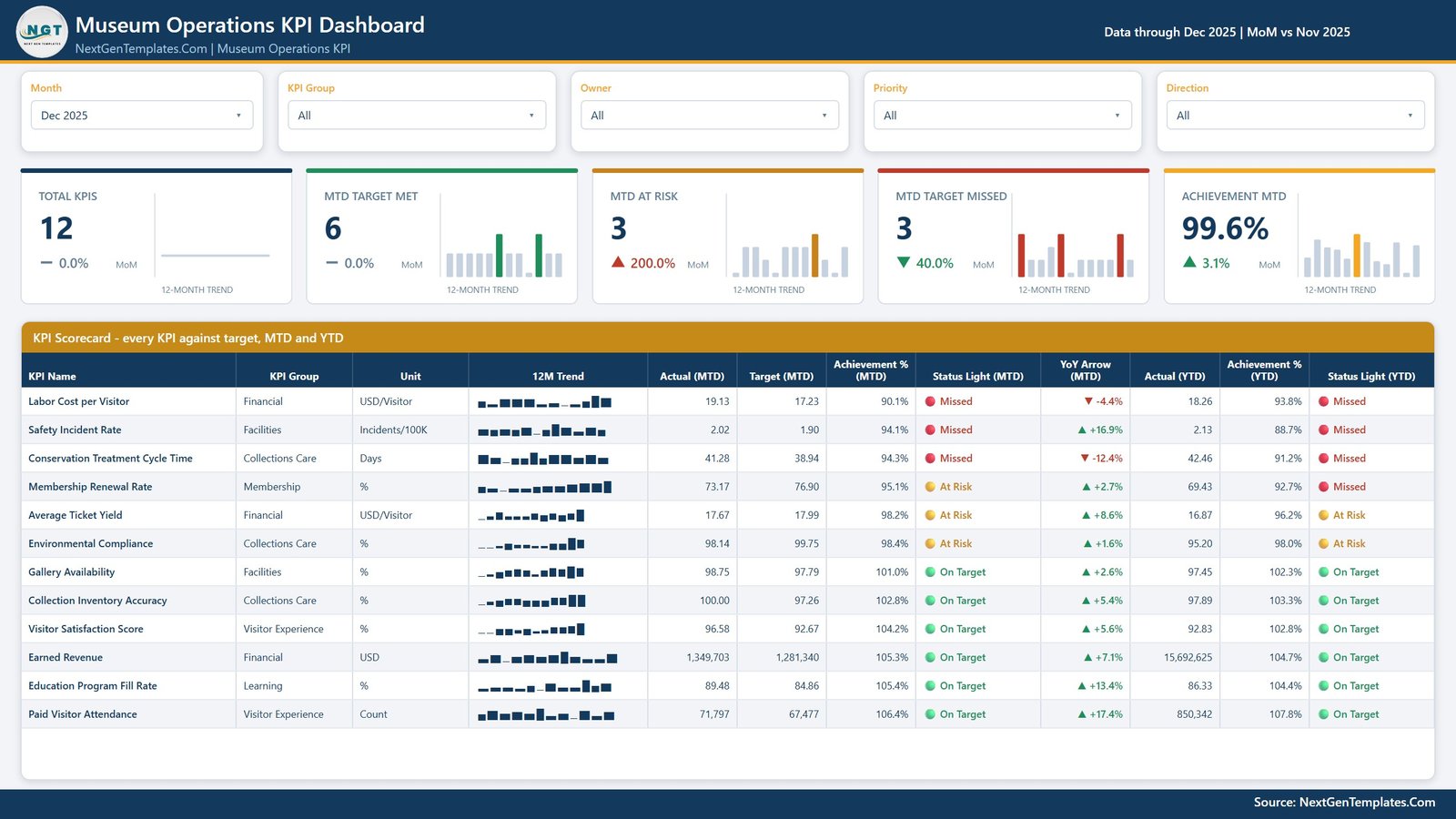The height and width of the screenshot is (819, 1456).
Task: Open the Priority filter dropdown
Action: click(1003, 116)
